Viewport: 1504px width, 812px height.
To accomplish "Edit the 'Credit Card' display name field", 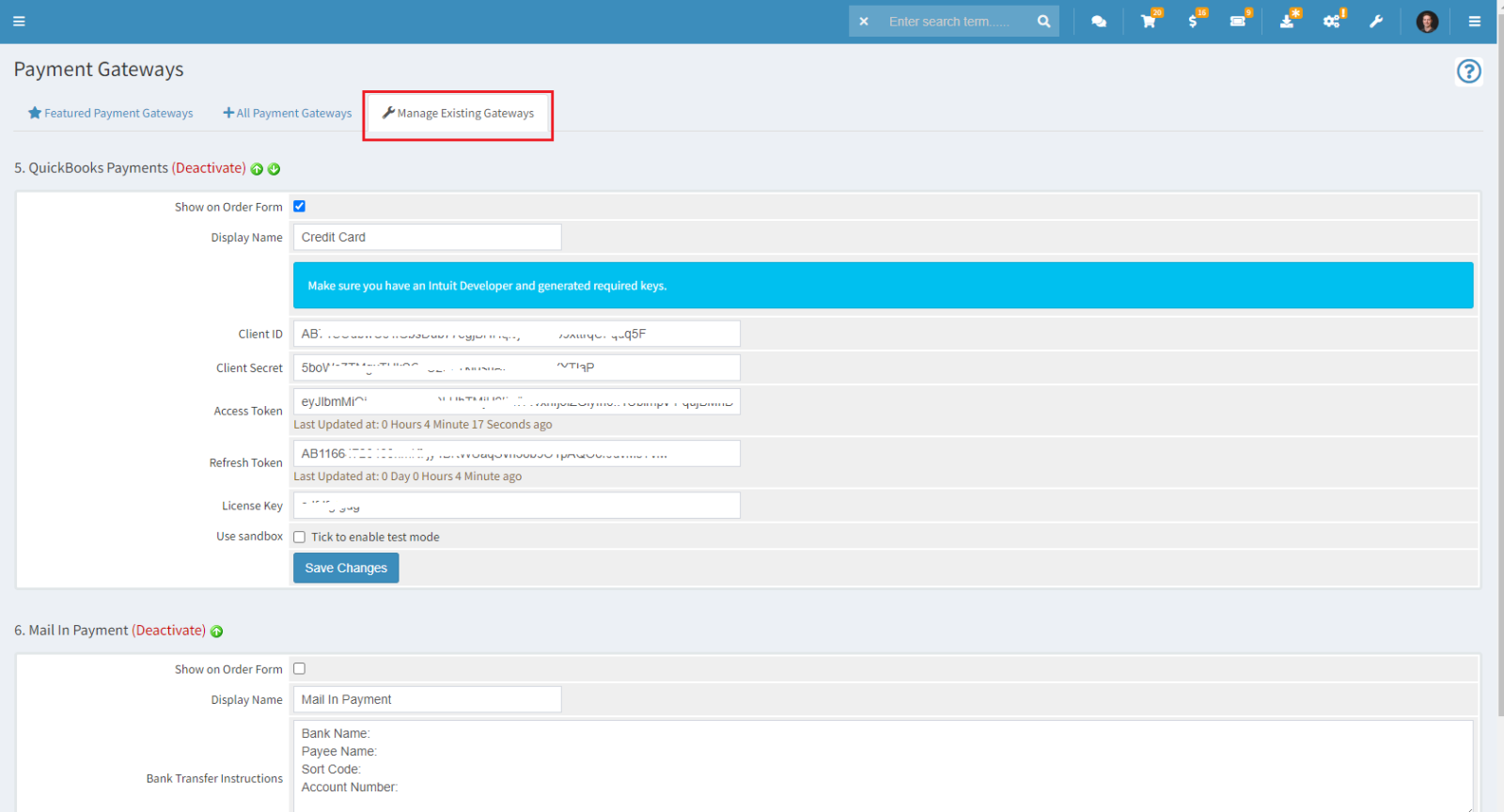I will (428, 237).
